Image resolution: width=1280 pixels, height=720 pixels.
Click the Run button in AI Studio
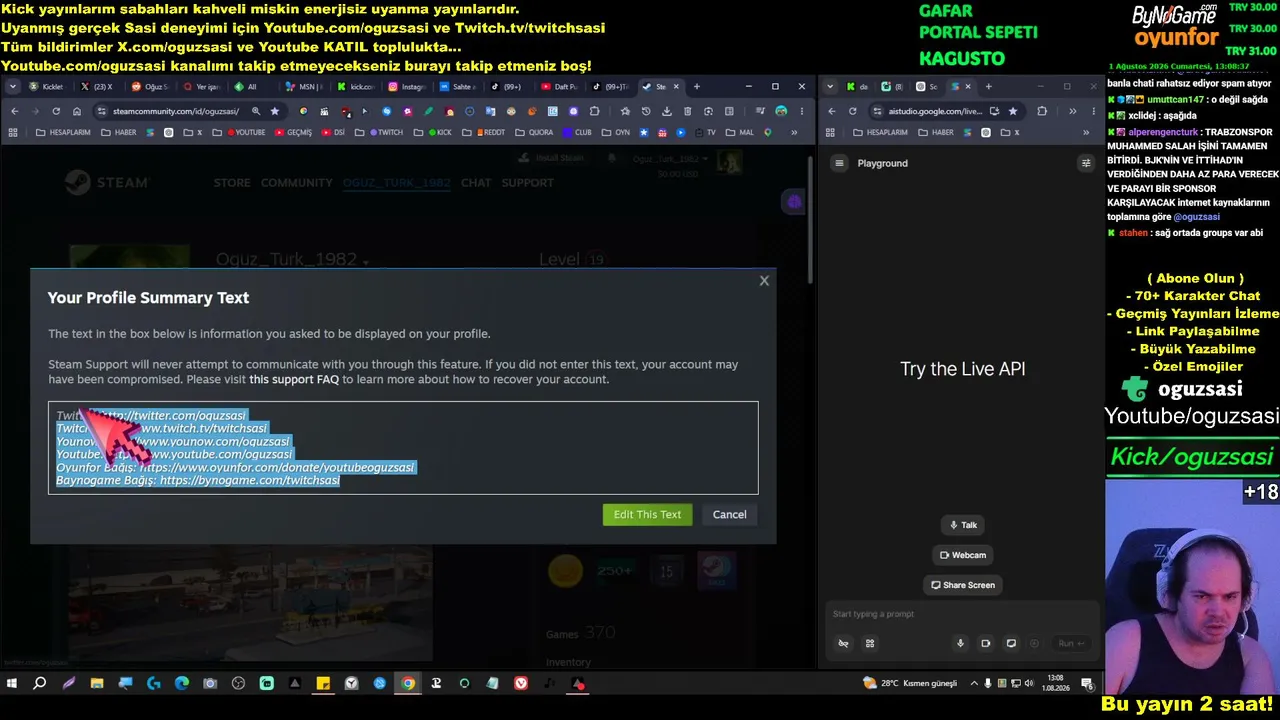click(x=1072, y=643)
